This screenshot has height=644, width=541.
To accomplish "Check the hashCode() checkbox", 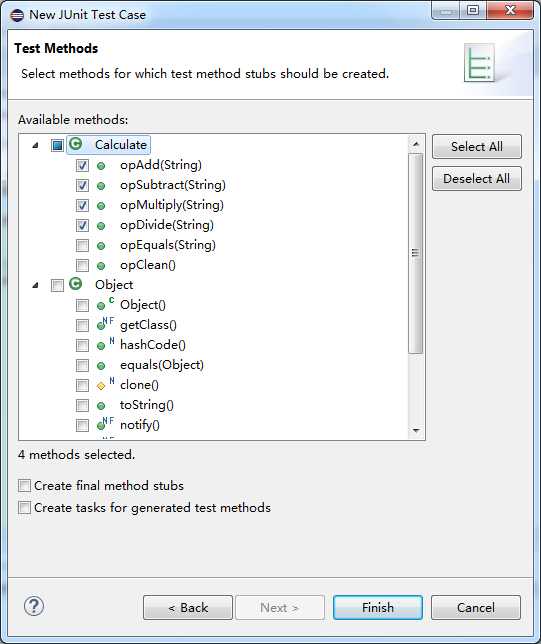I will (x=82, y=345).
